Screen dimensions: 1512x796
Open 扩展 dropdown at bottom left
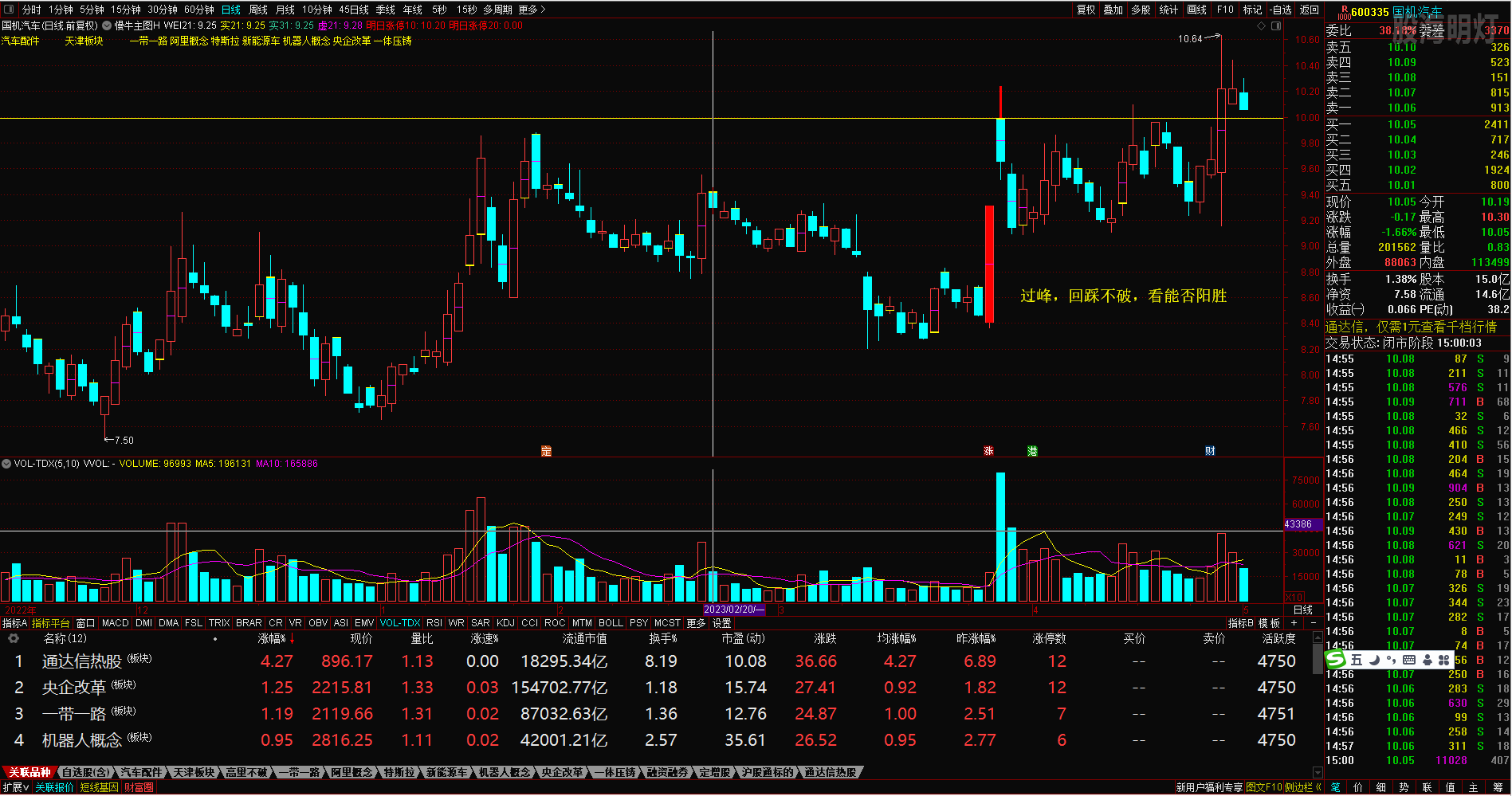point(16,787)
